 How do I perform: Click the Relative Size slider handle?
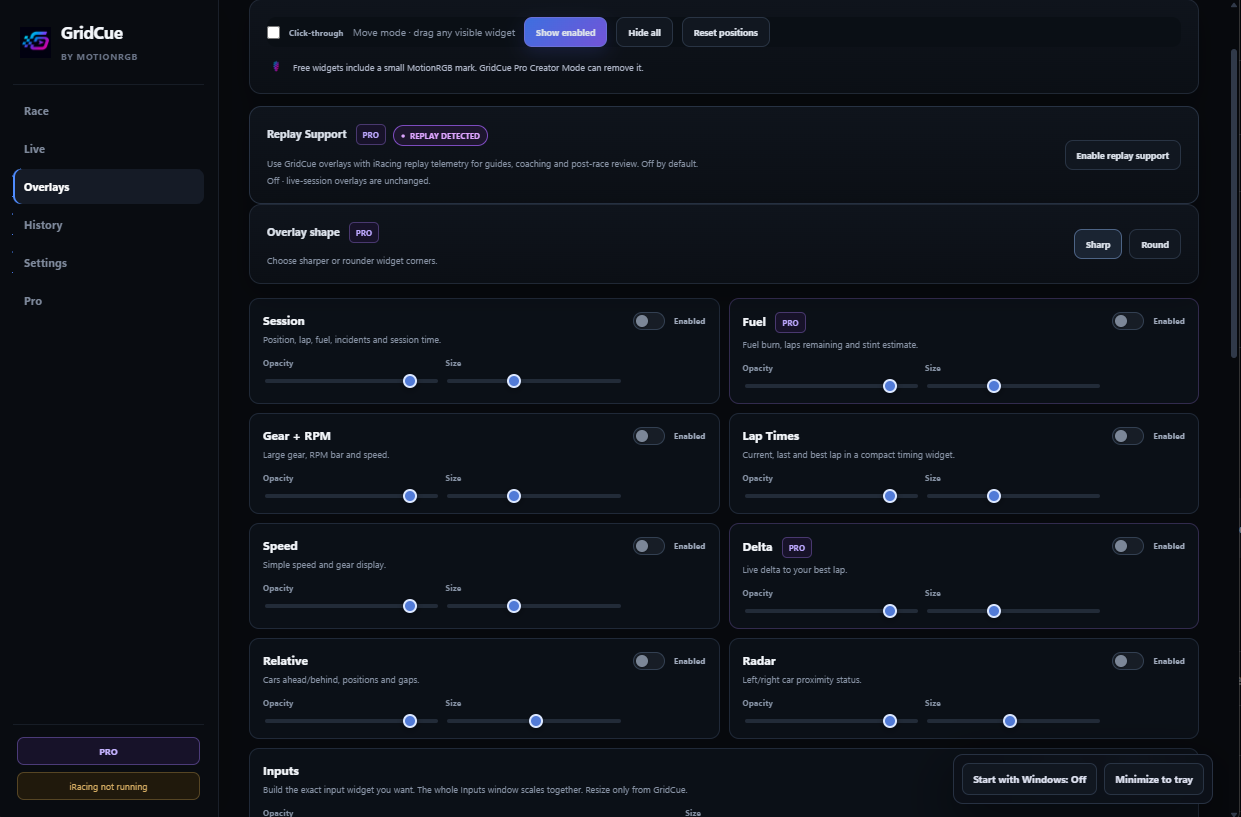(536, 721)
